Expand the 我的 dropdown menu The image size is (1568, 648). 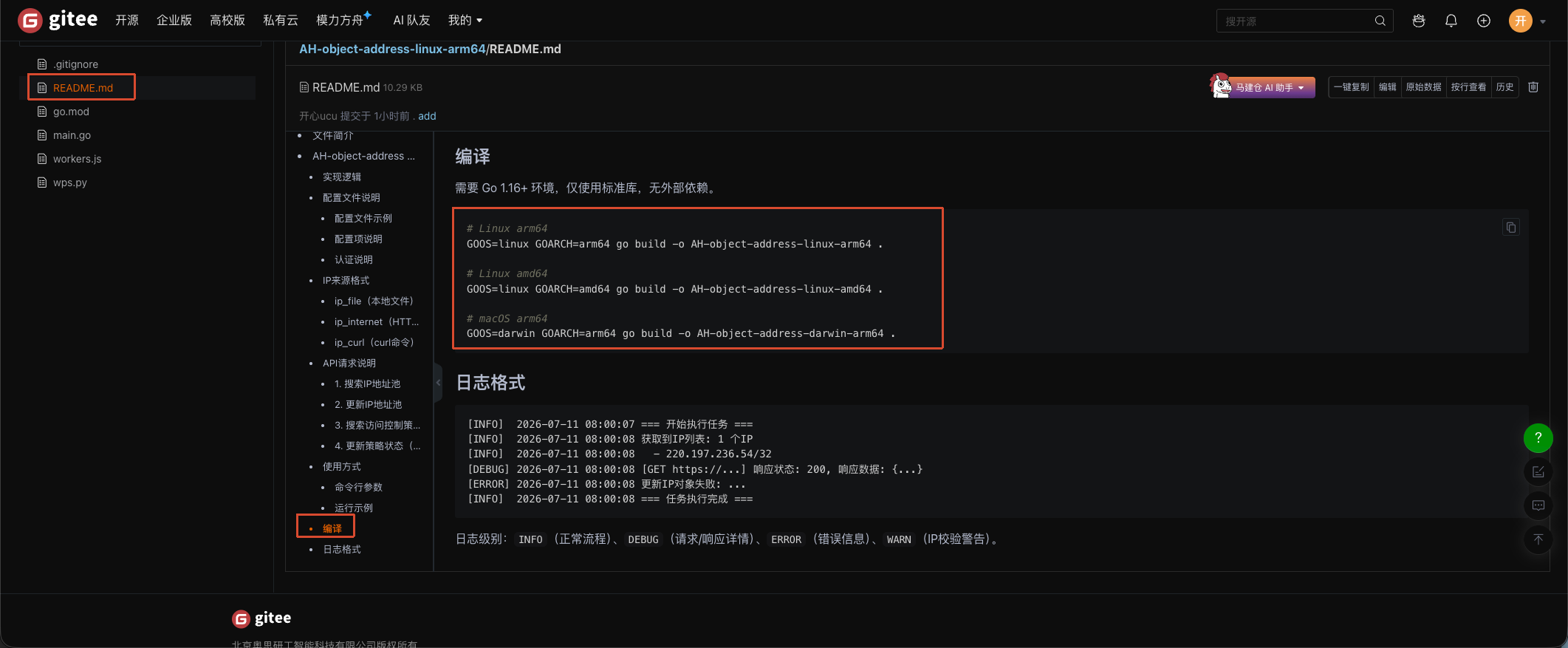point(465,21)
